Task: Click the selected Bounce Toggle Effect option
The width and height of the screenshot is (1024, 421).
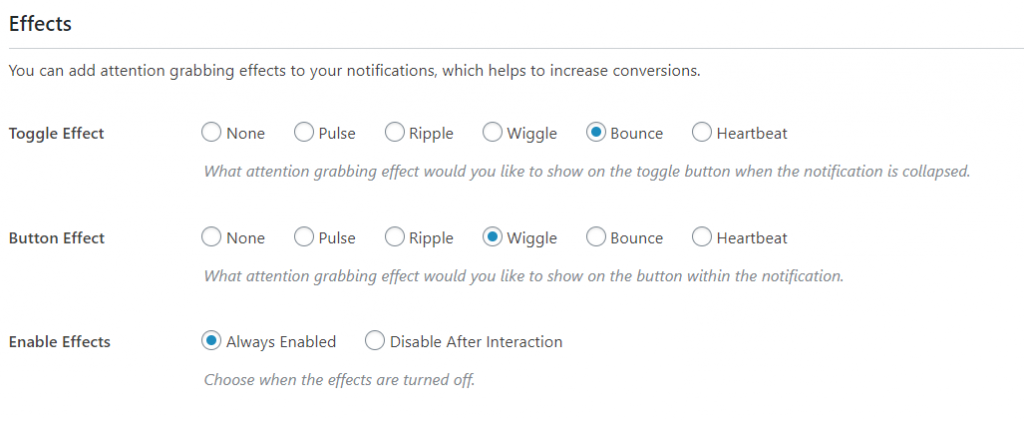Action: [x=596, y=133]
